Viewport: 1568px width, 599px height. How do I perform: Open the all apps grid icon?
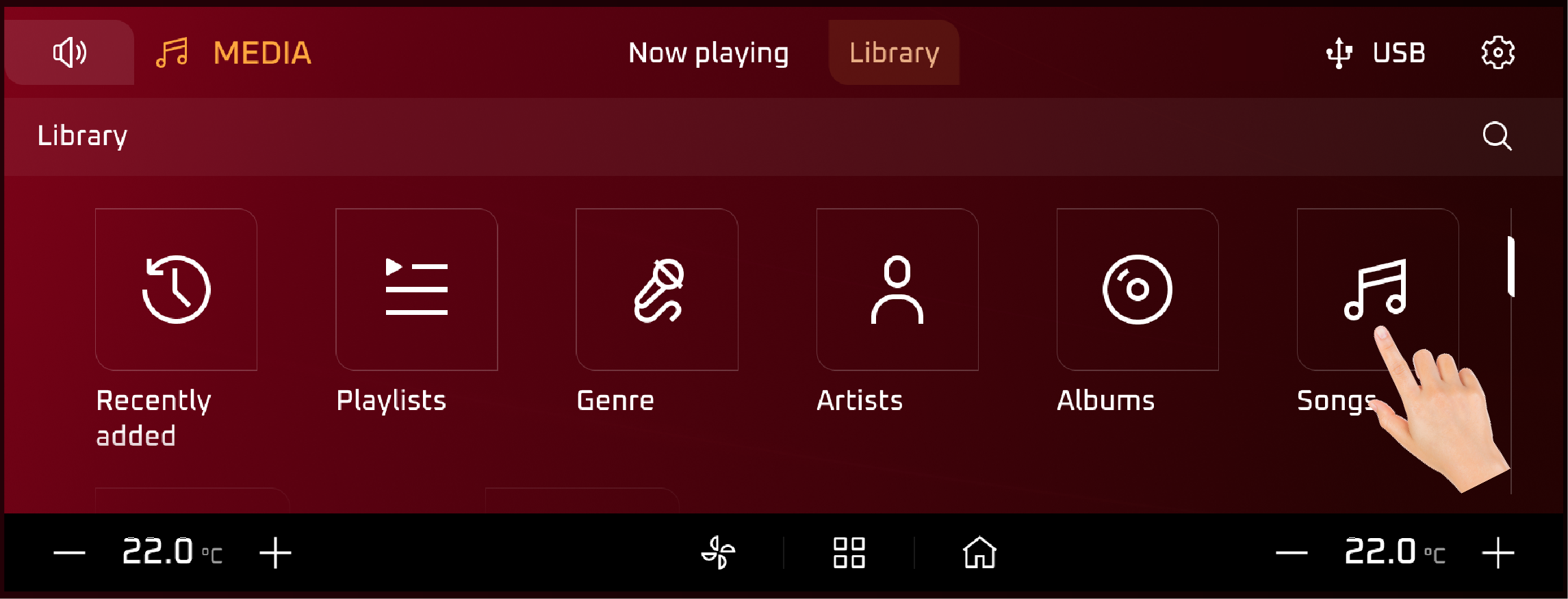click(849, 552)
